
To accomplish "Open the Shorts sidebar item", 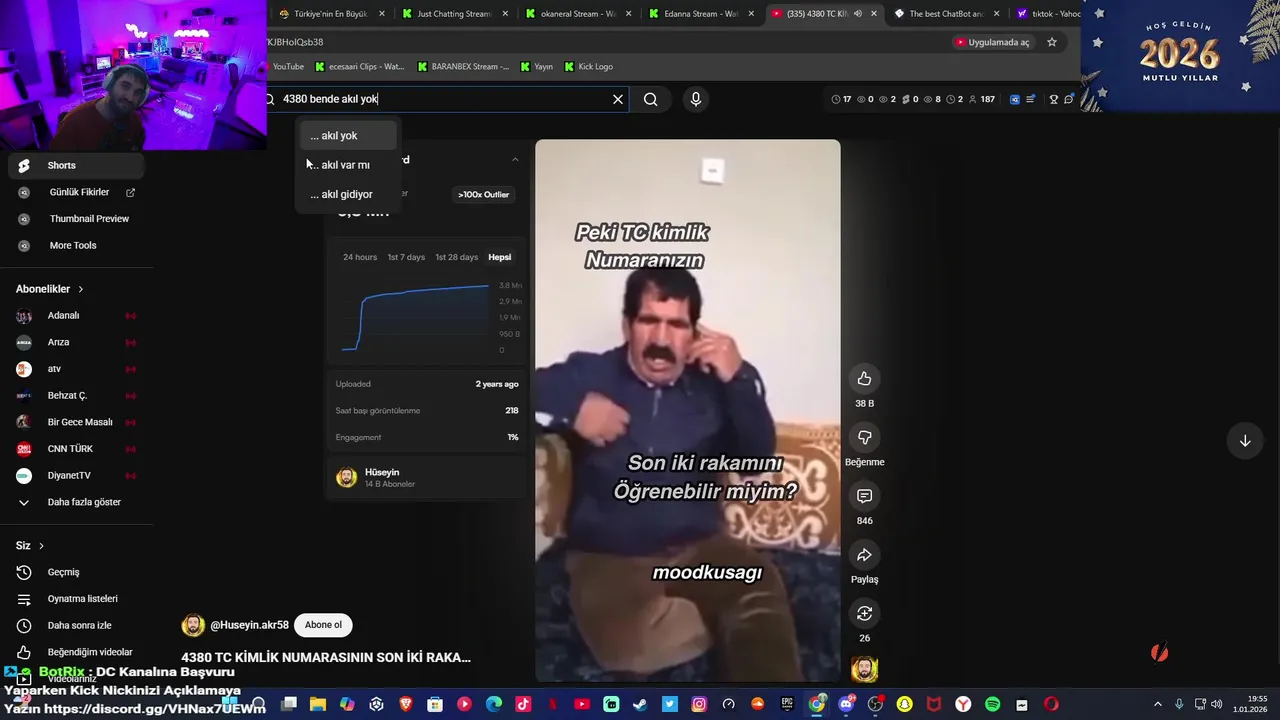I will pyautogui.click(x=76, y=165).
